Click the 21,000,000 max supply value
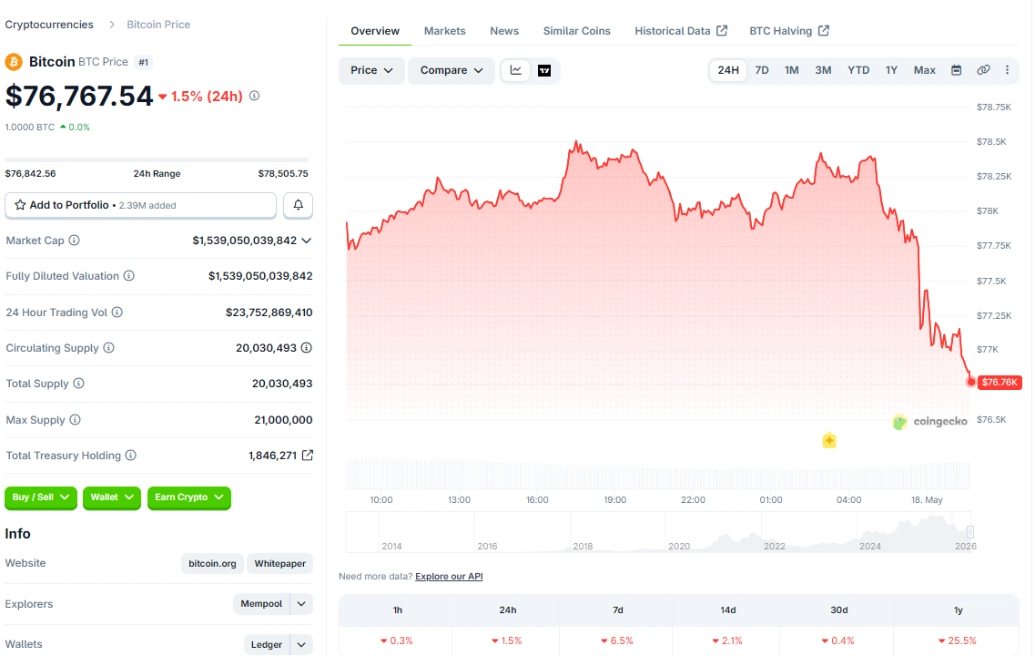The height and width of the screenshot is (656, 1035). (283, 420)
